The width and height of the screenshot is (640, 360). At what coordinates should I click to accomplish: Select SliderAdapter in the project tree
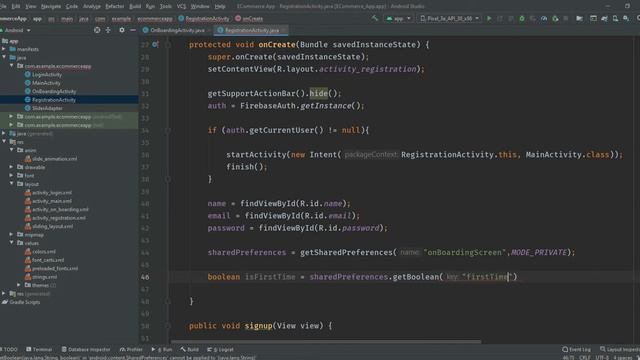click(x=47, y=108)
